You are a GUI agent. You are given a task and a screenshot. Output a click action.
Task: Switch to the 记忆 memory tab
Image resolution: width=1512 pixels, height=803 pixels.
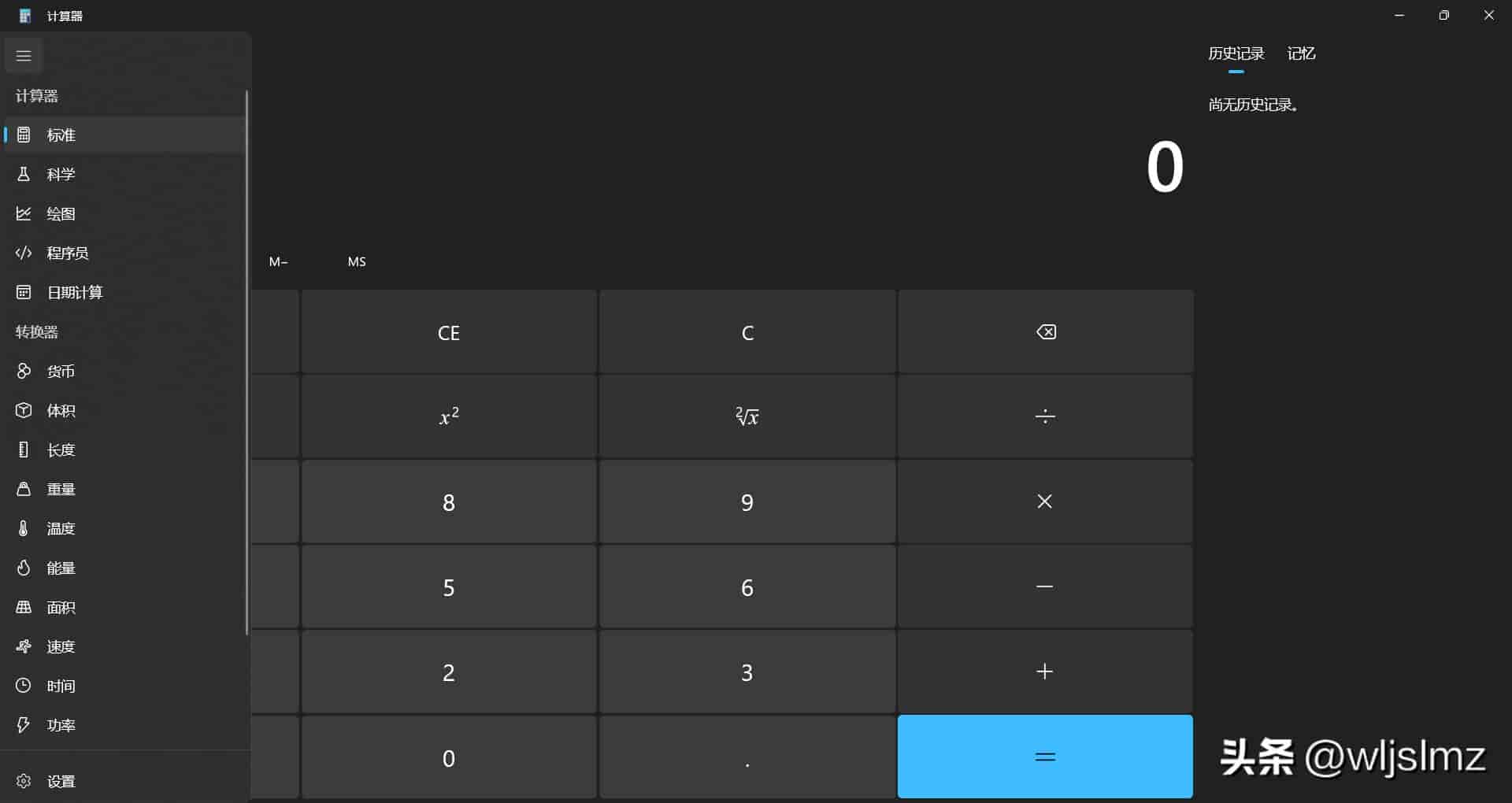[x=1301, y=54]
